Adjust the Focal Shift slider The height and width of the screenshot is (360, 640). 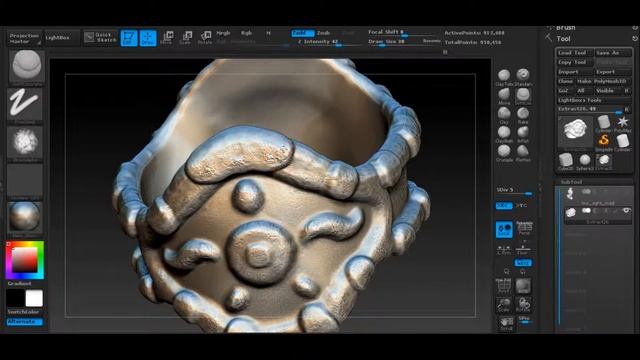(x=403, y=33)
